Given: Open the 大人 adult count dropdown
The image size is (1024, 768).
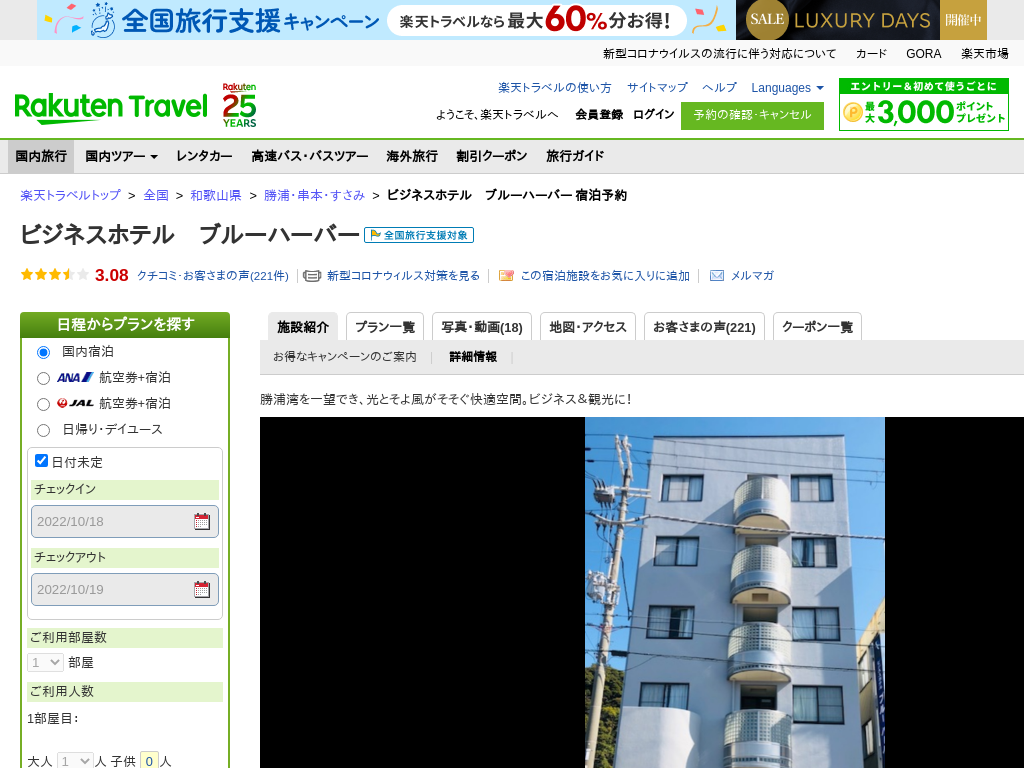Looking at the screenshot, I should (75, 761).
